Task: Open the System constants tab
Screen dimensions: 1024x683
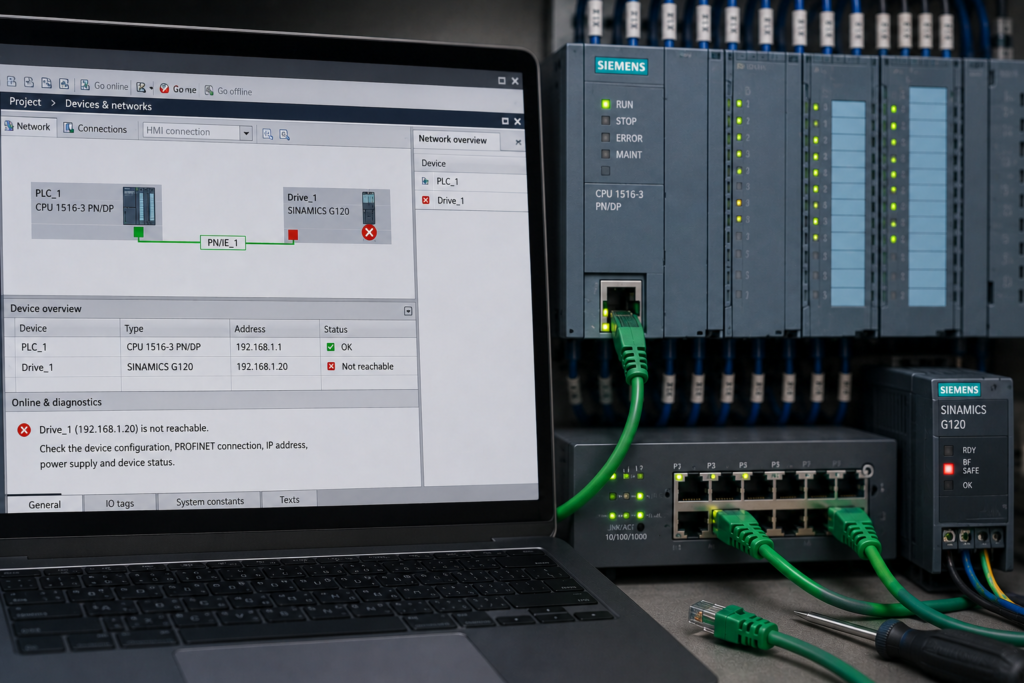Action: coord(210,501)
